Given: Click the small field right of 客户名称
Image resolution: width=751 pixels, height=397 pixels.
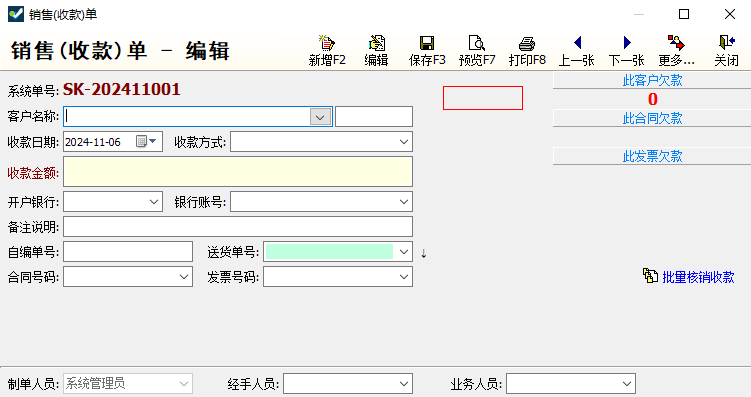Looking at the screenshot, I should click(374, 116).
